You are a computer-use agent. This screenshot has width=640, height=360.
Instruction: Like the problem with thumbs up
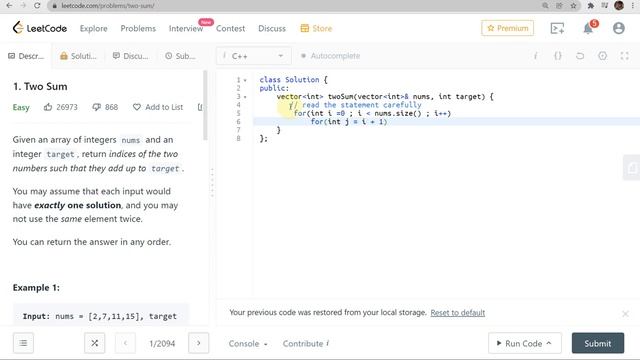48,107
